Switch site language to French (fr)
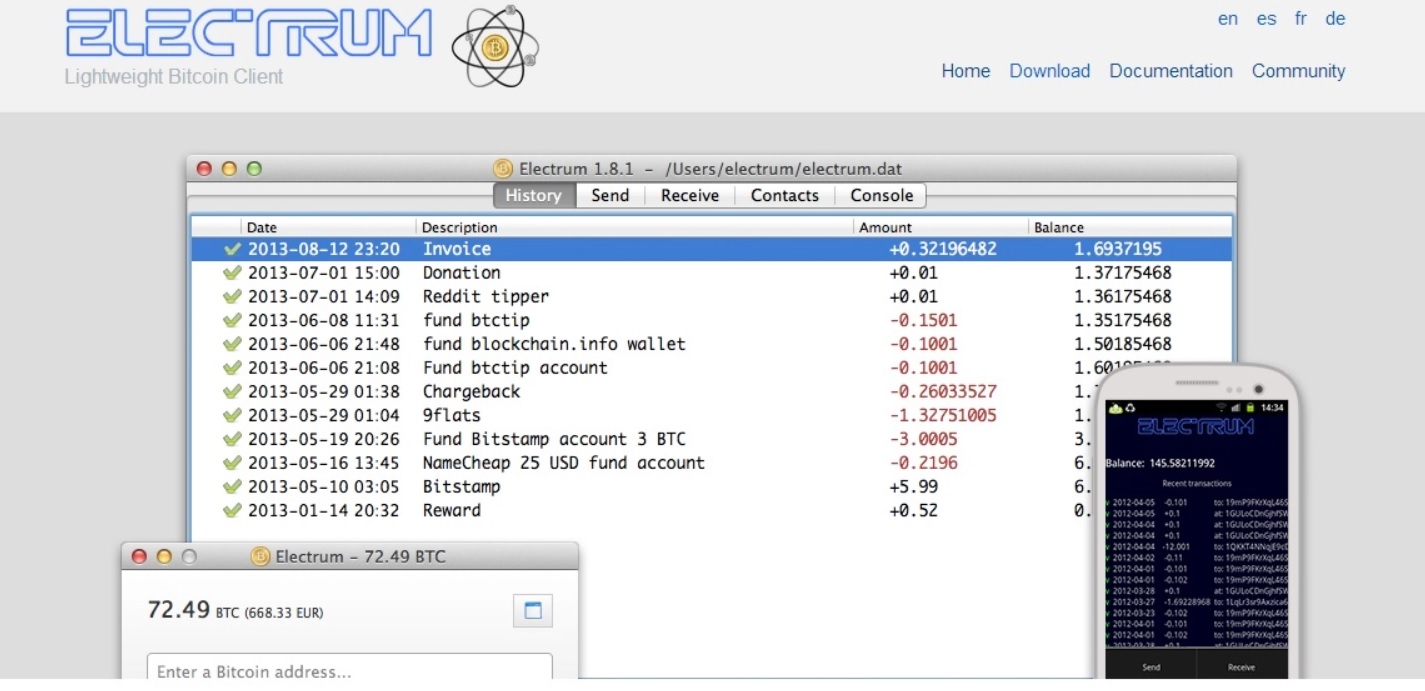The width and height of the screenshot is (1425, 691). (x=1301, y=19)
